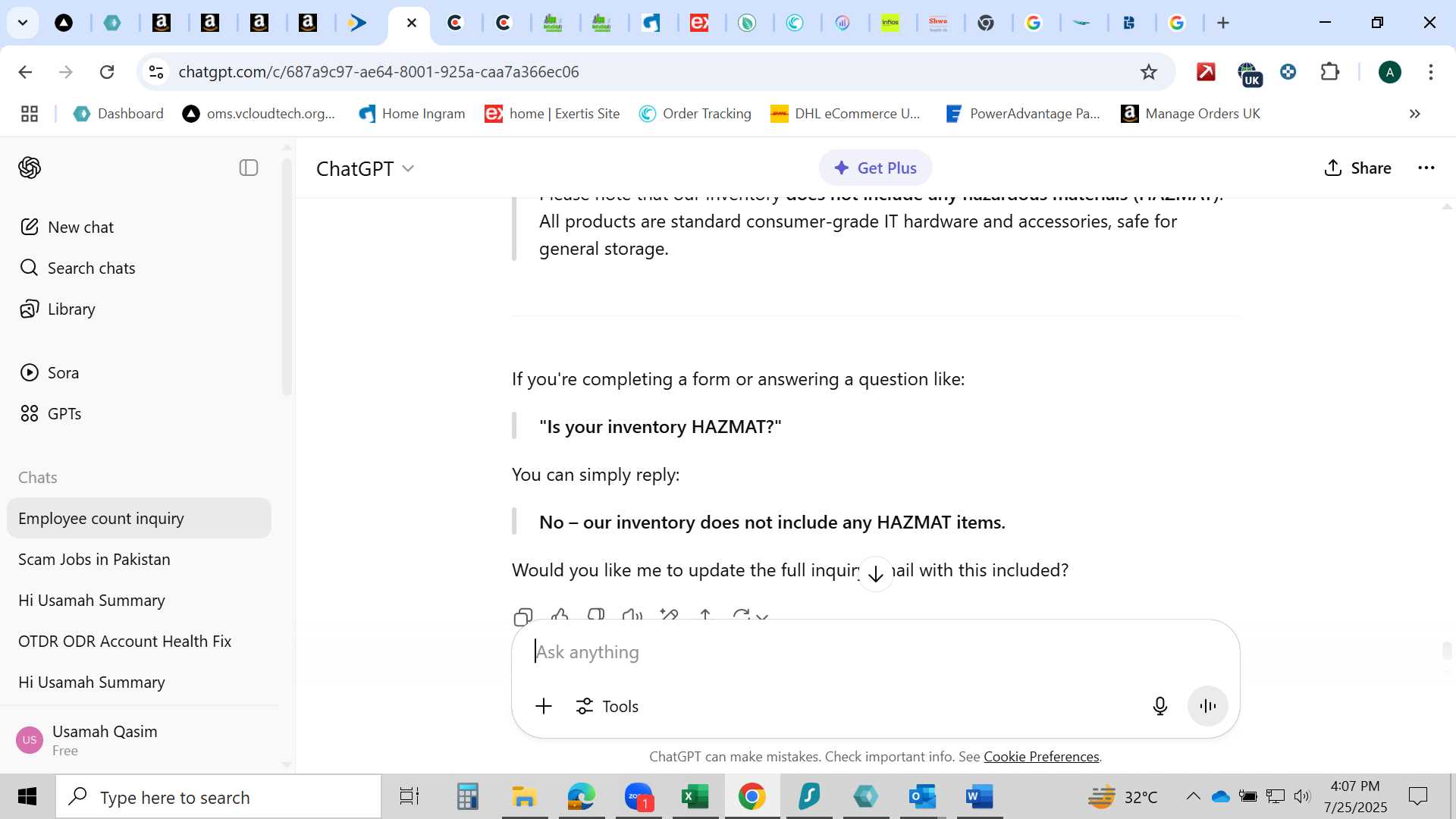The width and height of the screenshot is (1456, 819).
Task: Click the conversation scrollbar up arrow
Action: pyautogui.click(x=1446, y=206)
